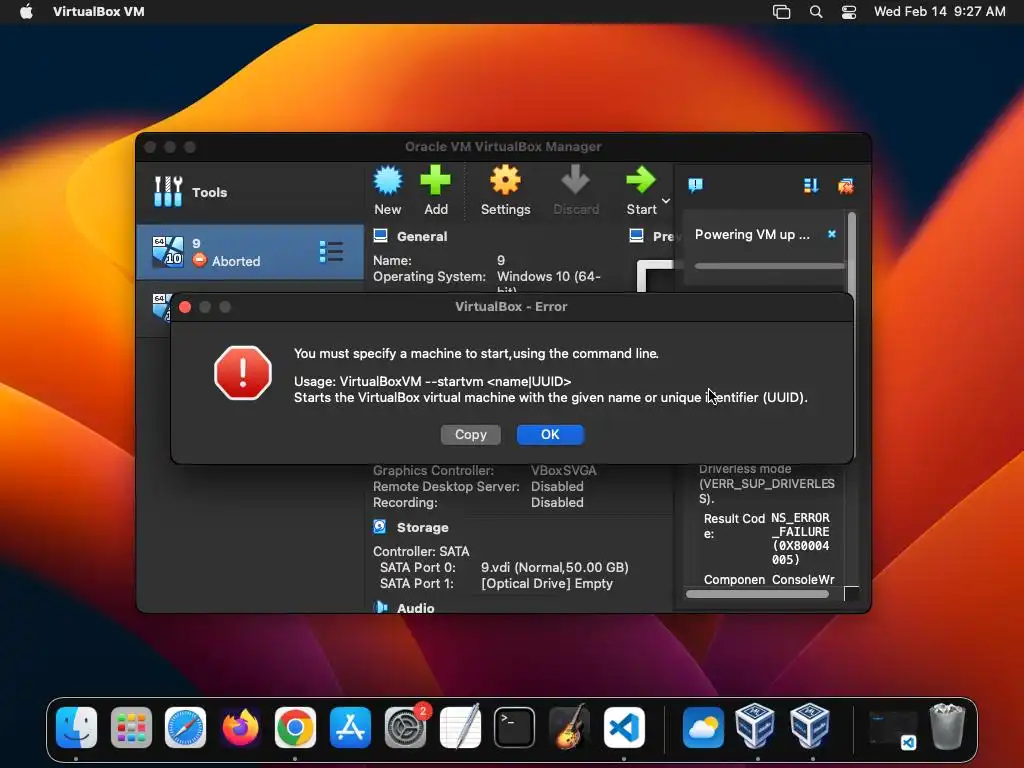Viewport: 1024px width, 768px height.
Task: Click the Start green arrow icon
Action: point(641,181)
